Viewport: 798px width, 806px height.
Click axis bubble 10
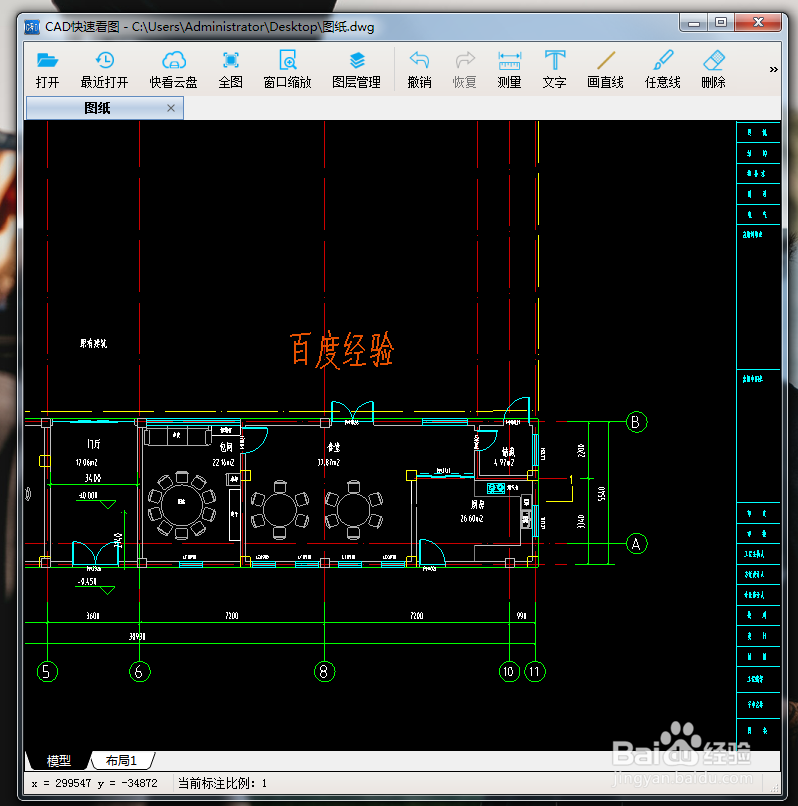click(x=509, y=671)
